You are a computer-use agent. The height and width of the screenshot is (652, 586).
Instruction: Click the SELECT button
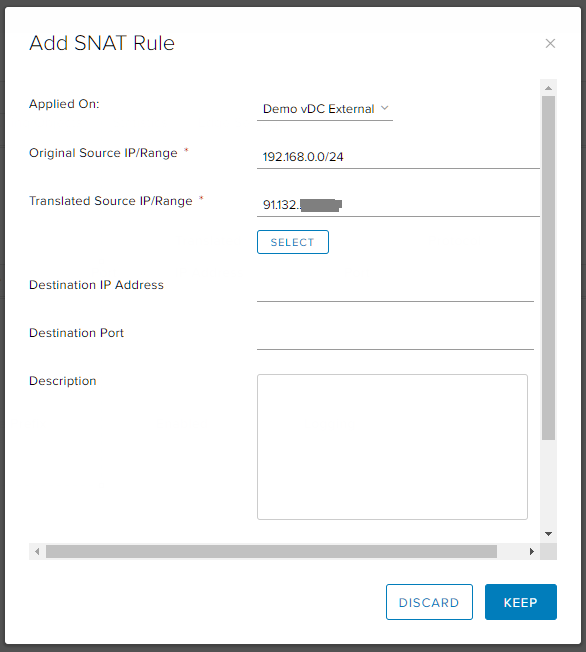pyautogui.click(x=293, y=242)
